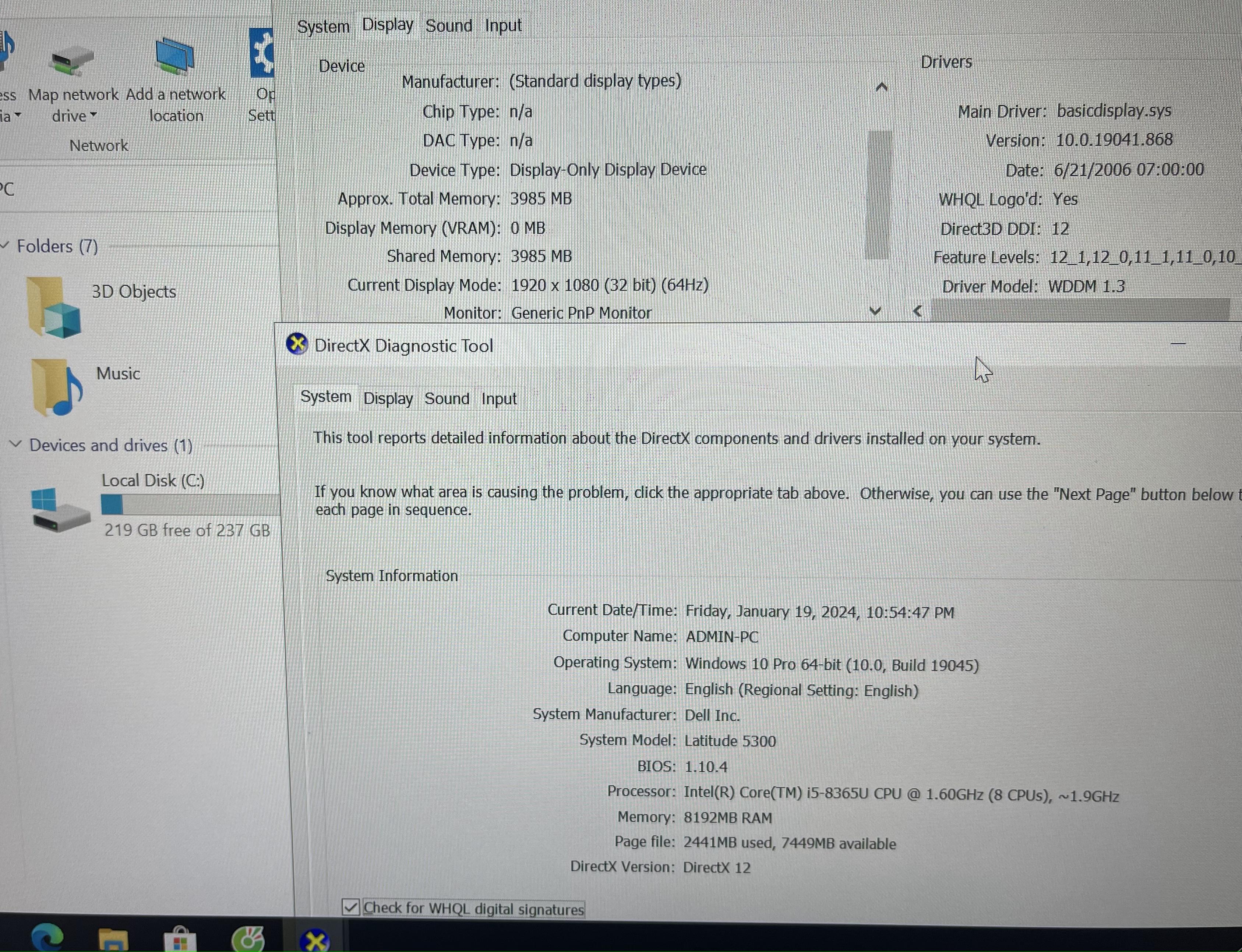
Task: Click the Device list scroll-down arrow
Action: click(x=875, y=311)
